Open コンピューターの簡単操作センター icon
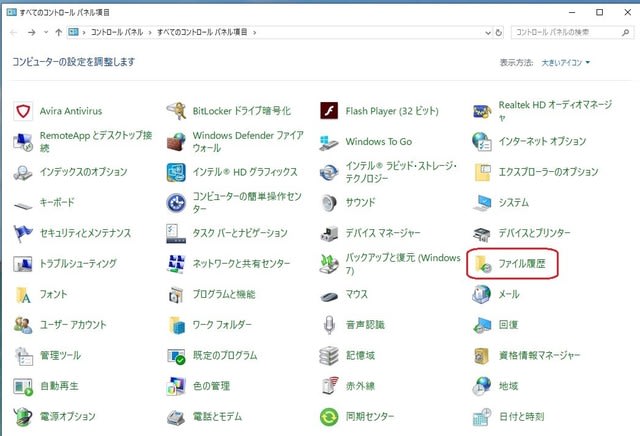Viewport: 640px width, 436px height. [176, 203]
